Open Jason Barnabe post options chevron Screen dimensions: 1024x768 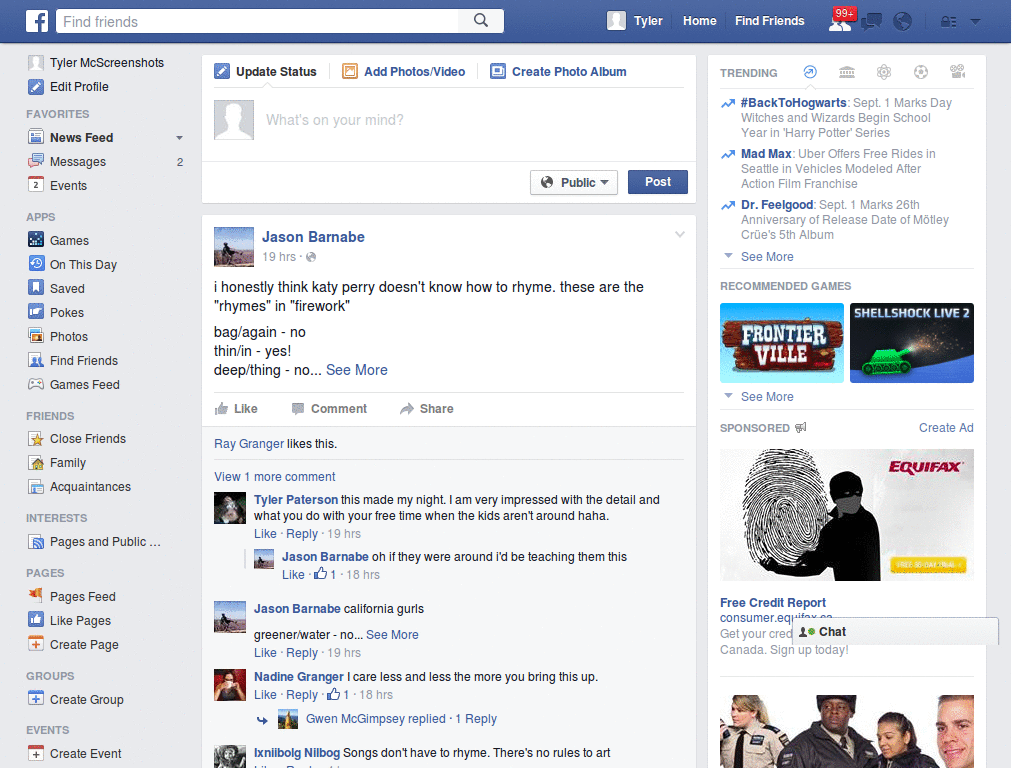click(x=680, y=234)
